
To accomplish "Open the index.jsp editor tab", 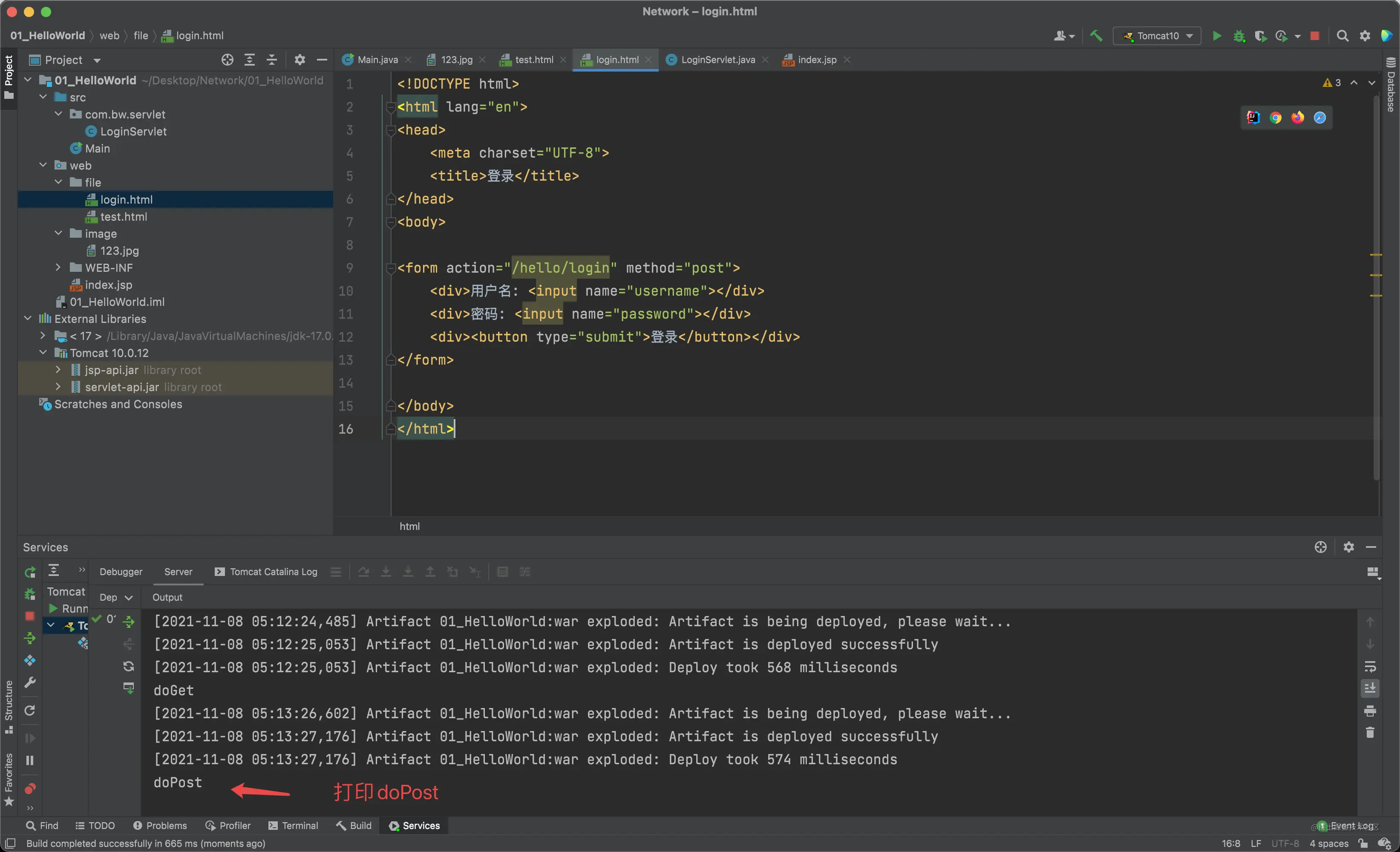I will click(x=816, y=60).
